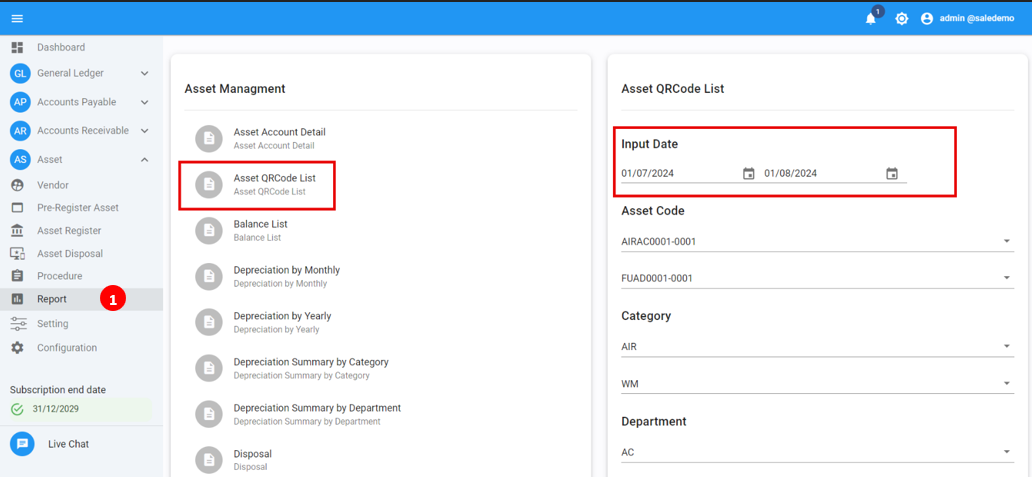The width and height of the screenshot is (1032, 477).
Task: Open calendar picker for end date
Action: (892, 174)
